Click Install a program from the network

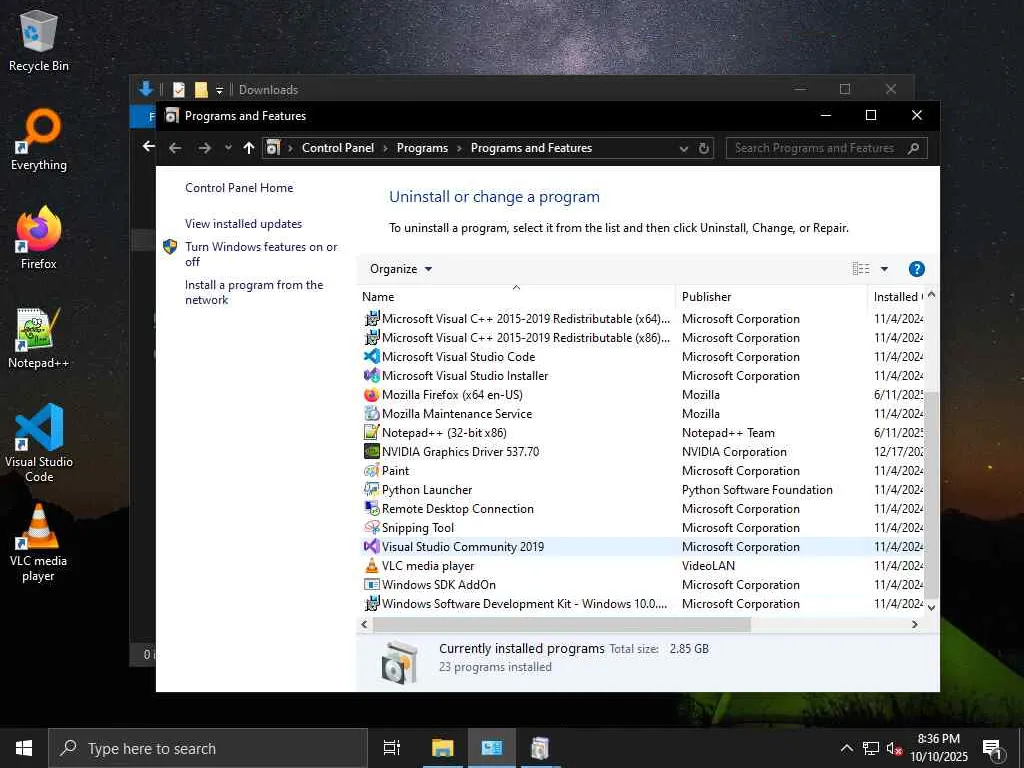253,293
